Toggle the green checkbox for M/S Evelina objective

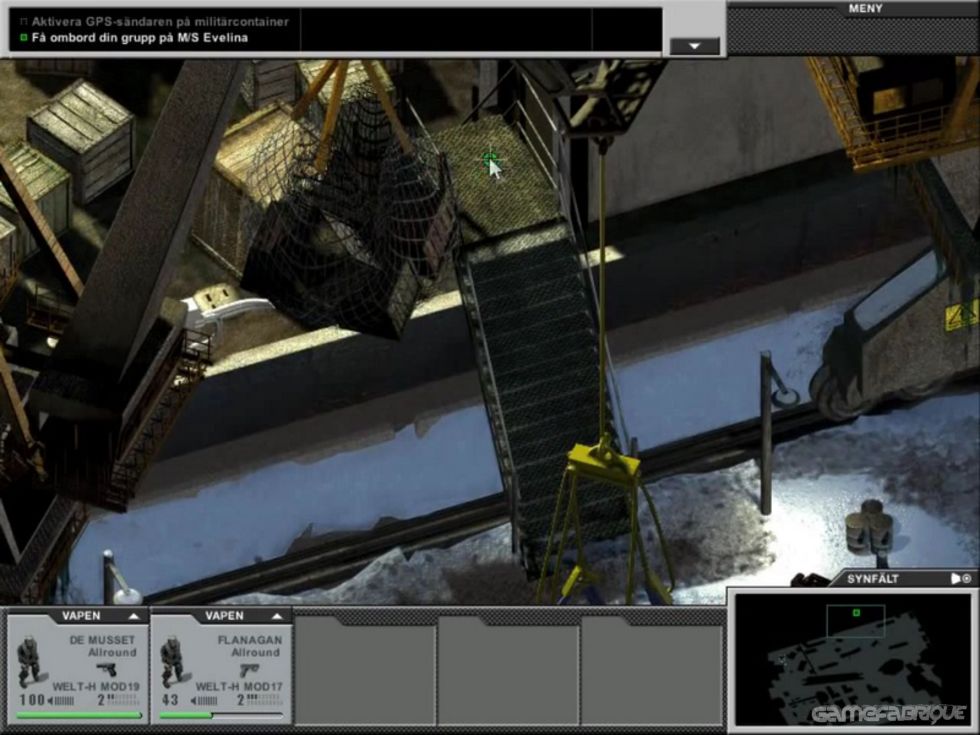(x=24, y=38)
